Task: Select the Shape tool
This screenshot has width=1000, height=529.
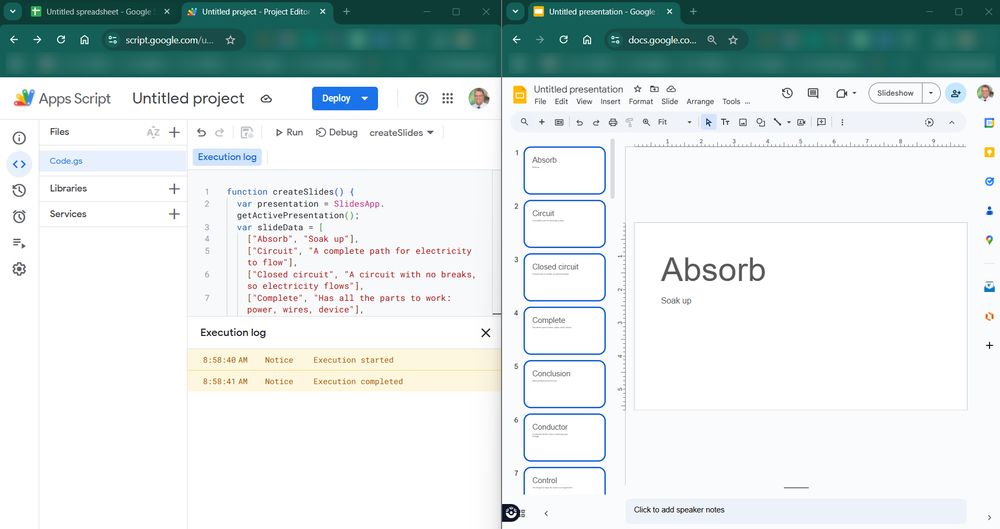Action: (760, 122)
